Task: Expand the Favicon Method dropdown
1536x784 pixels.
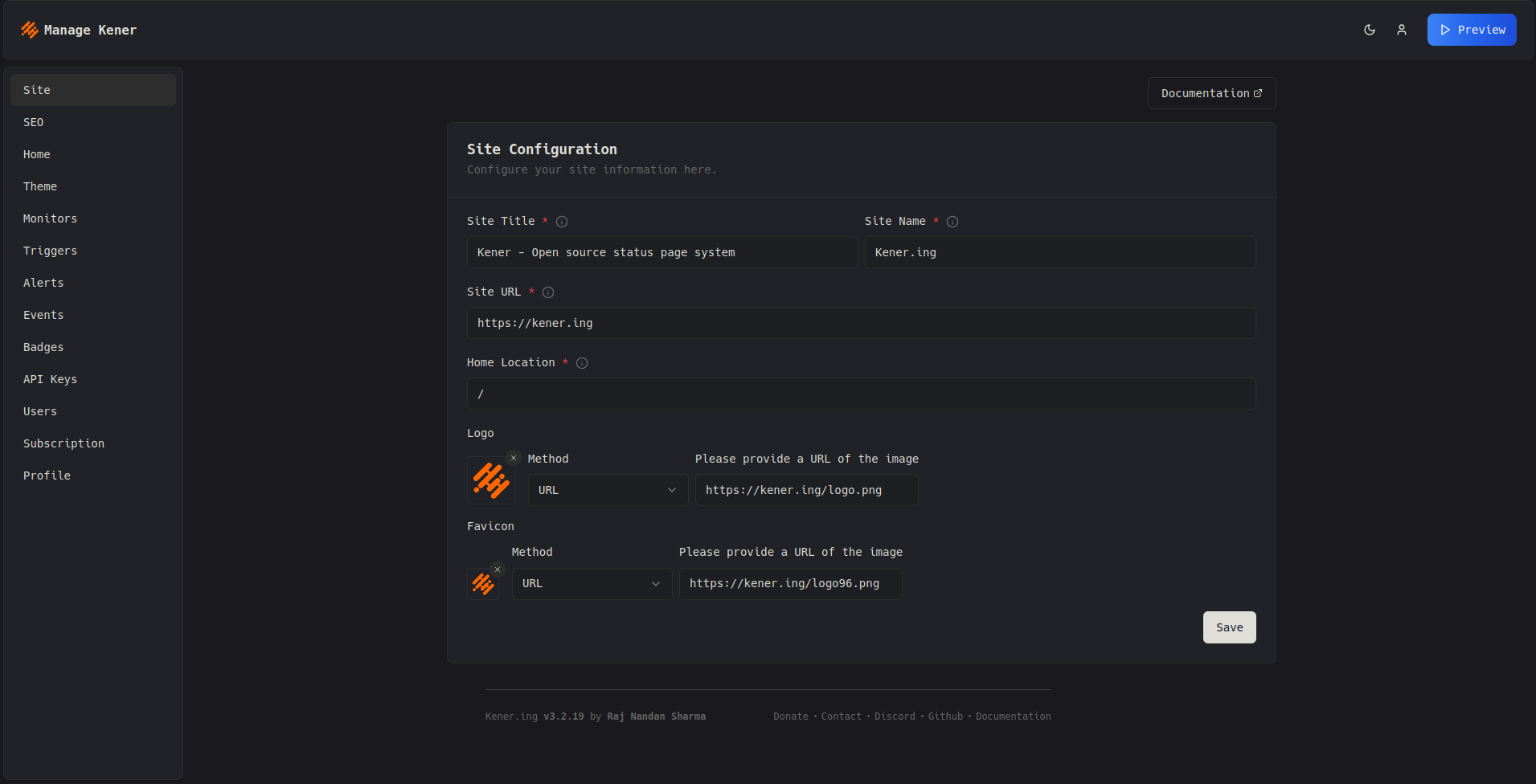Action: click(x=592, y=584)
